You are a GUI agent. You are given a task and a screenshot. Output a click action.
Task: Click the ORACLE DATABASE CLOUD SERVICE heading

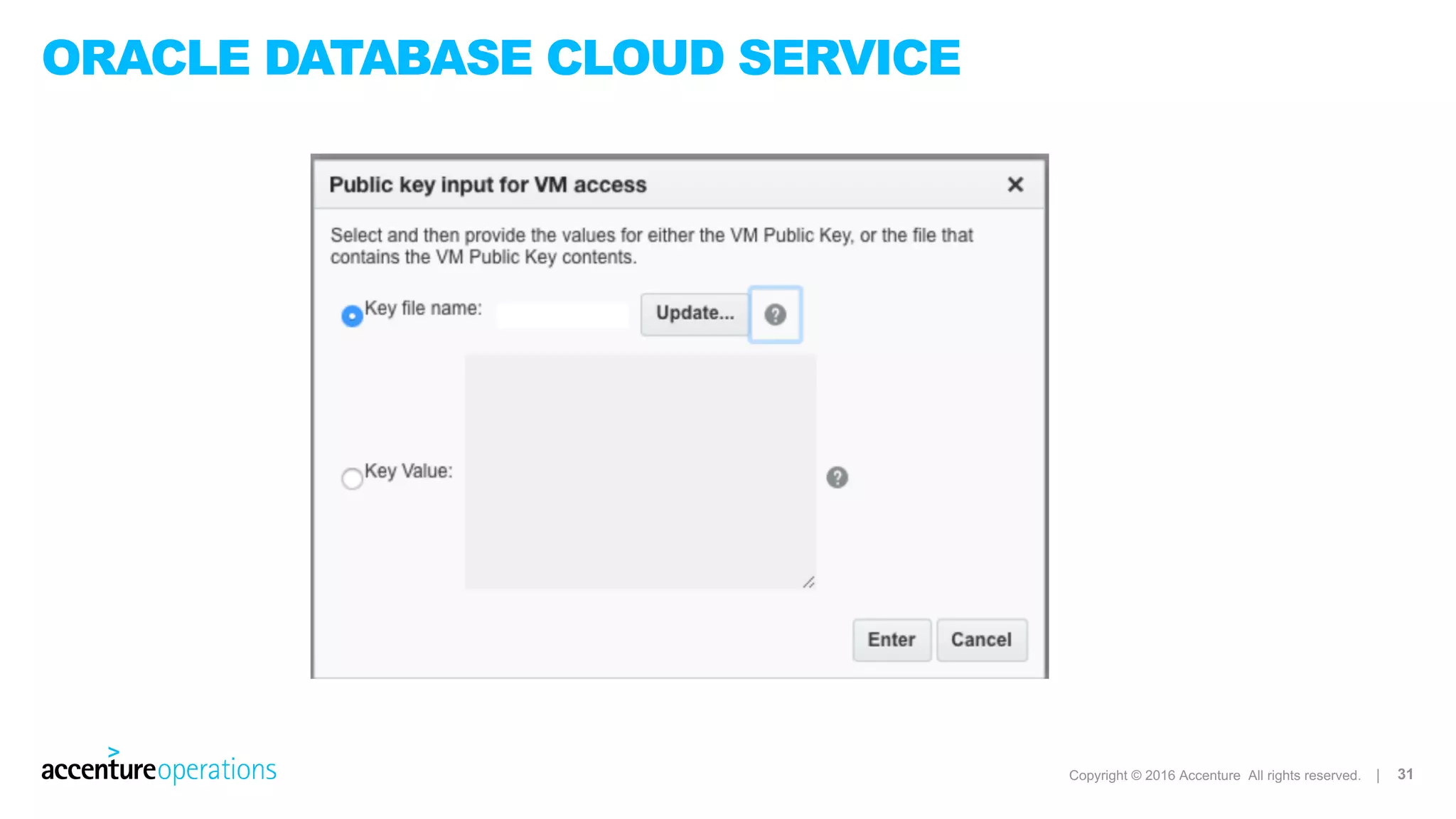501,58
